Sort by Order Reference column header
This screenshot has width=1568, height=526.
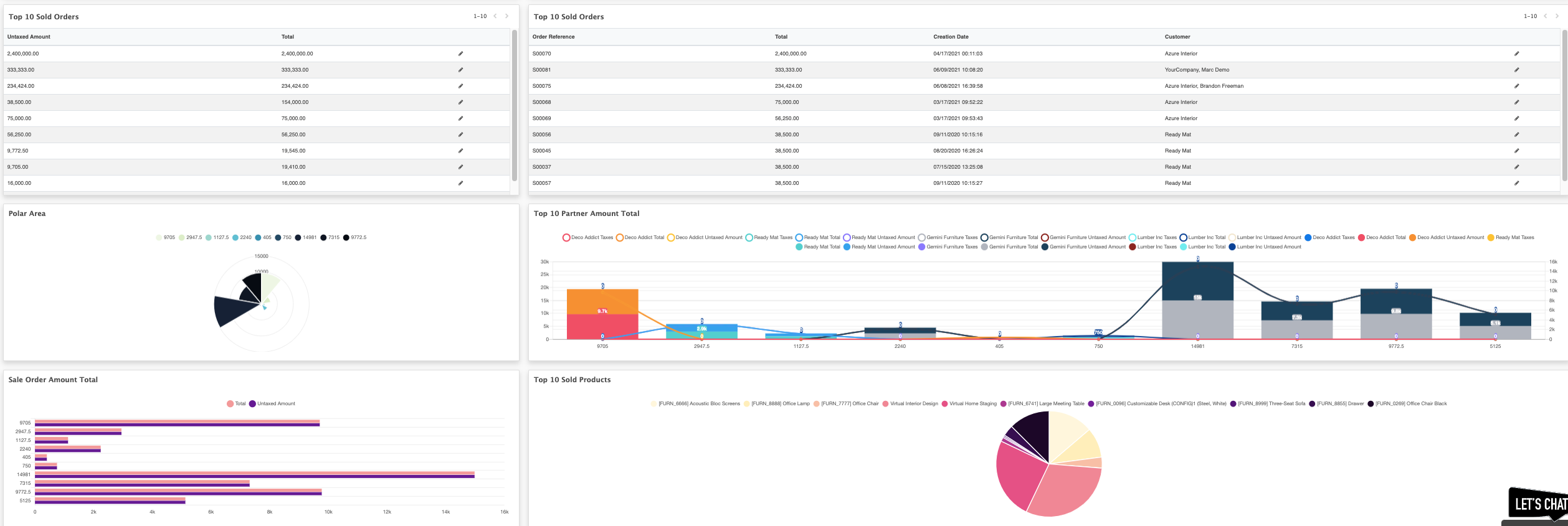coord(553,37)
